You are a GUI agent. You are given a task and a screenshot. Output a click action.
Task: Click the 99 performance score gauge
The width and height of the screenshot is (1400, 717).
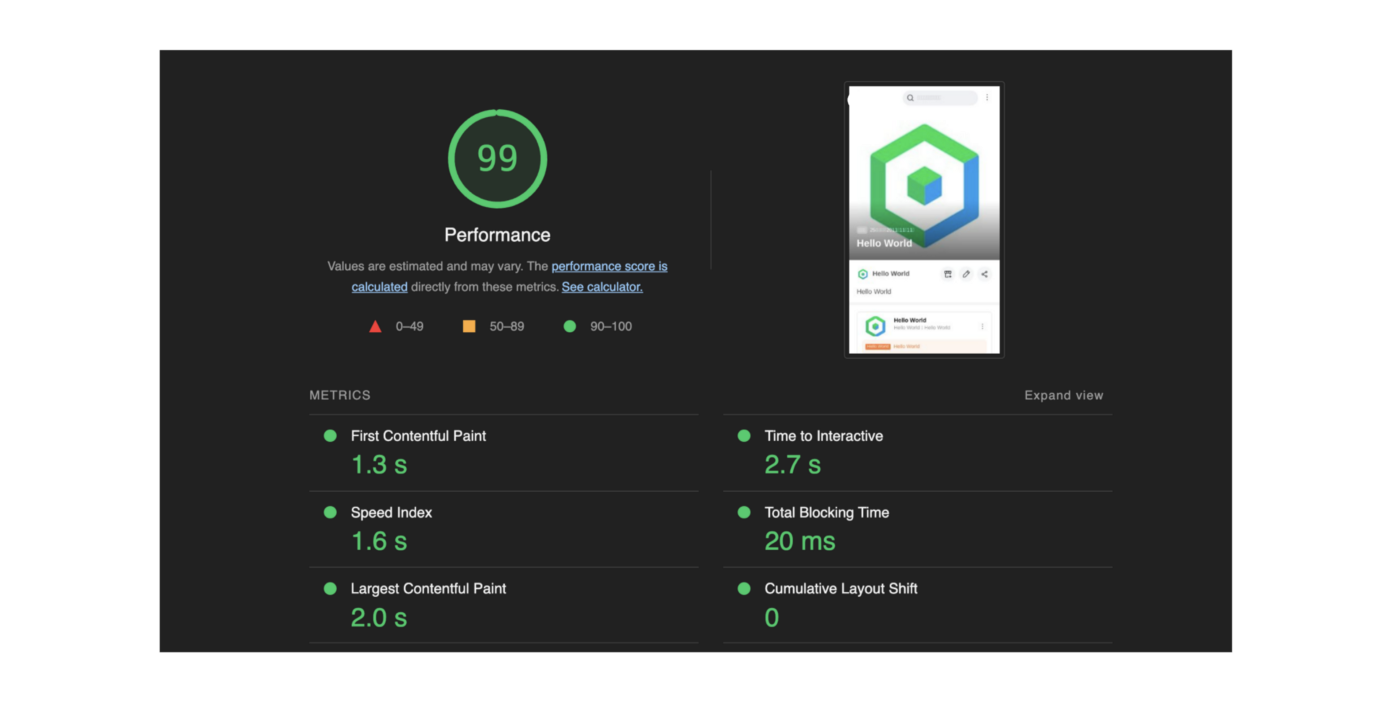pos(497,159)
